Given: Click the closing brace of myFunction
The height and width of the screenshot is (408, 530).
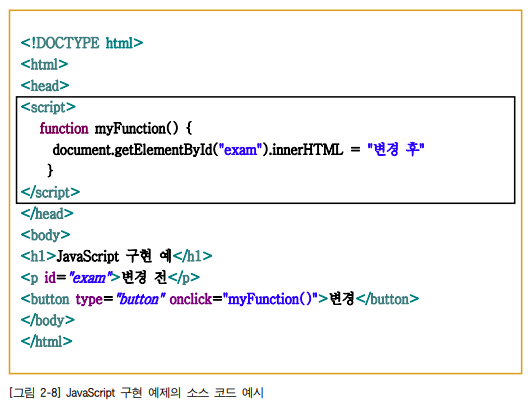Looking at the screenshot, I should (x=50, y=170).
